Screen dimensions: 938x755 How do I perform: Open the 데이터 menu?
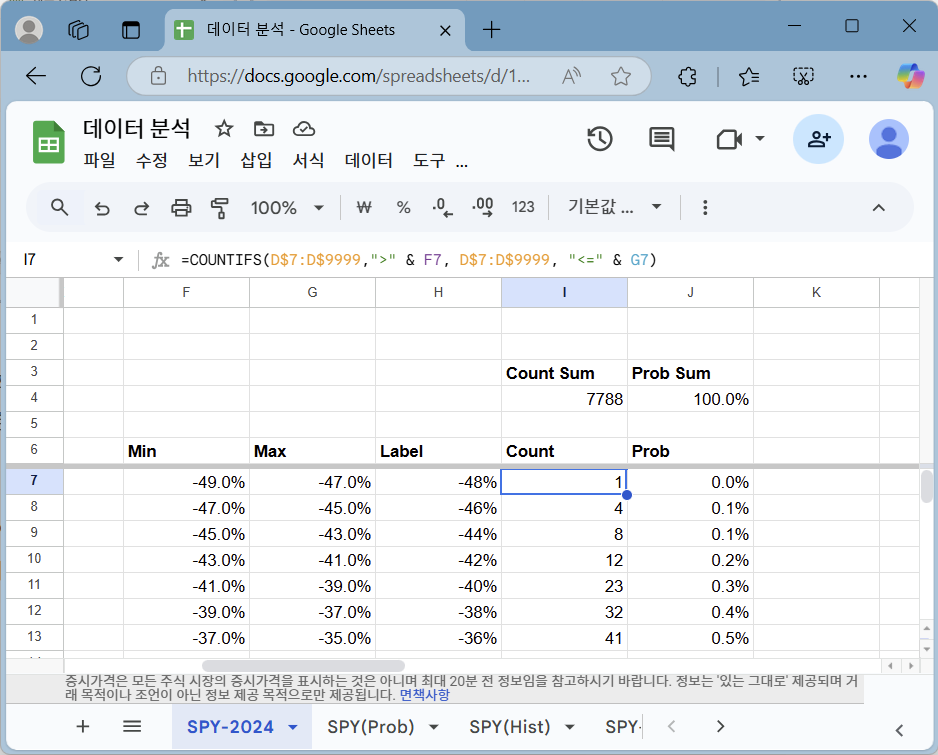click(368, 160)
